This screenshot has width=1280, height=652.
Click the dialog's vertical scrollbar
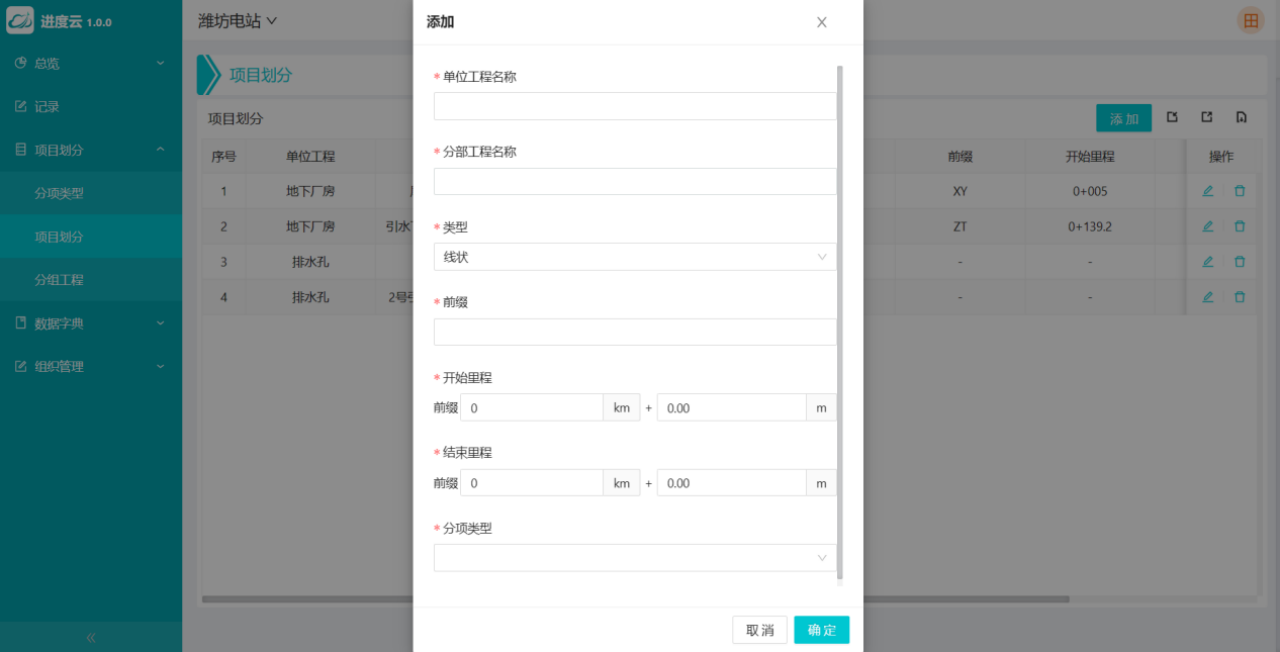(x=840, y=320)
